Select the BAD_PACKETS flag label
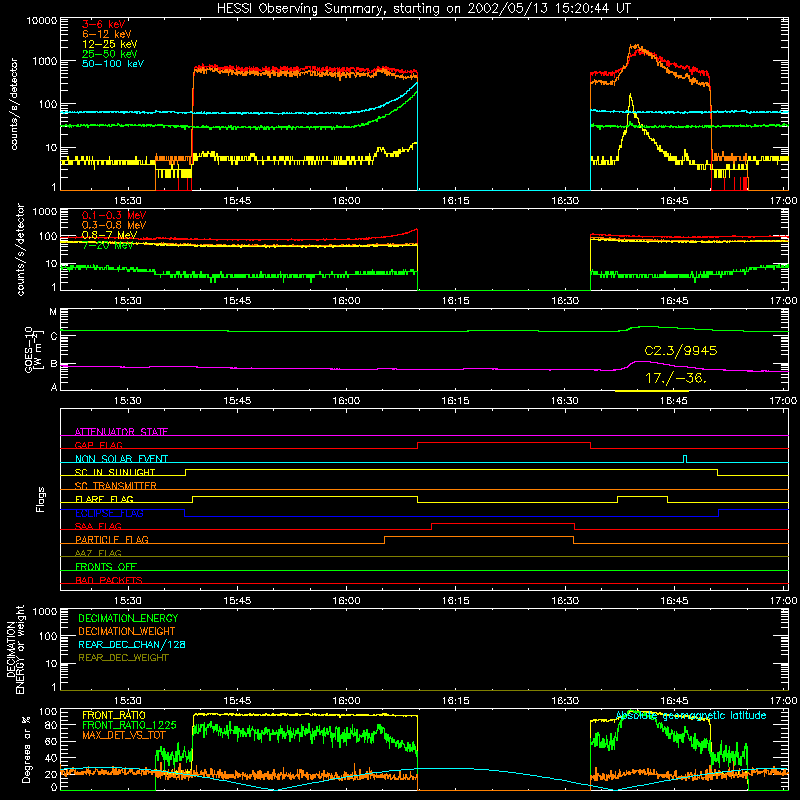 coord(109,580)
